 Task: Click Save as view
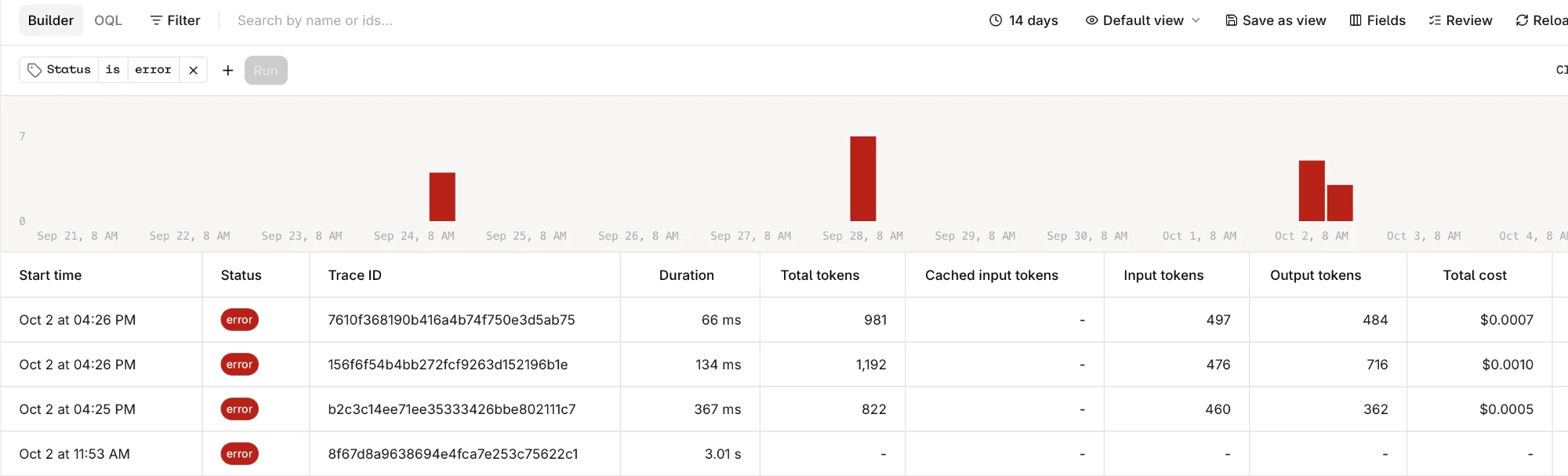tap(1276, 20)
